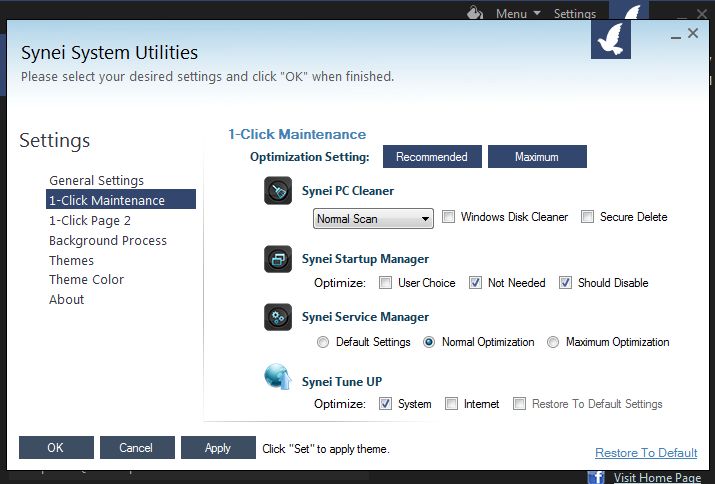The height and width of the screenshot is (484, 715).
Task: Switch to 1-Click Page 2 settings
Action: coord(90,220)
